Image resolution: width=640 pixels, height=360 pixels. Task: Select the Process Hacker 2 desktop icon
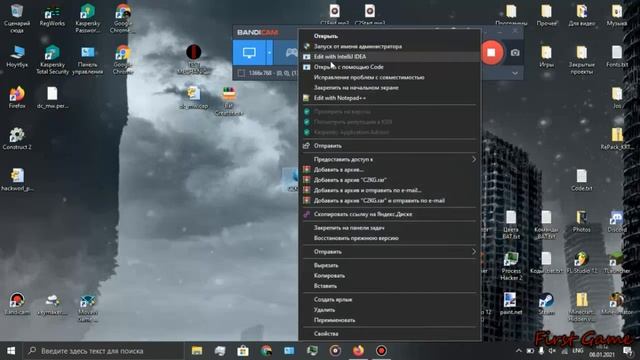point(511,266)
